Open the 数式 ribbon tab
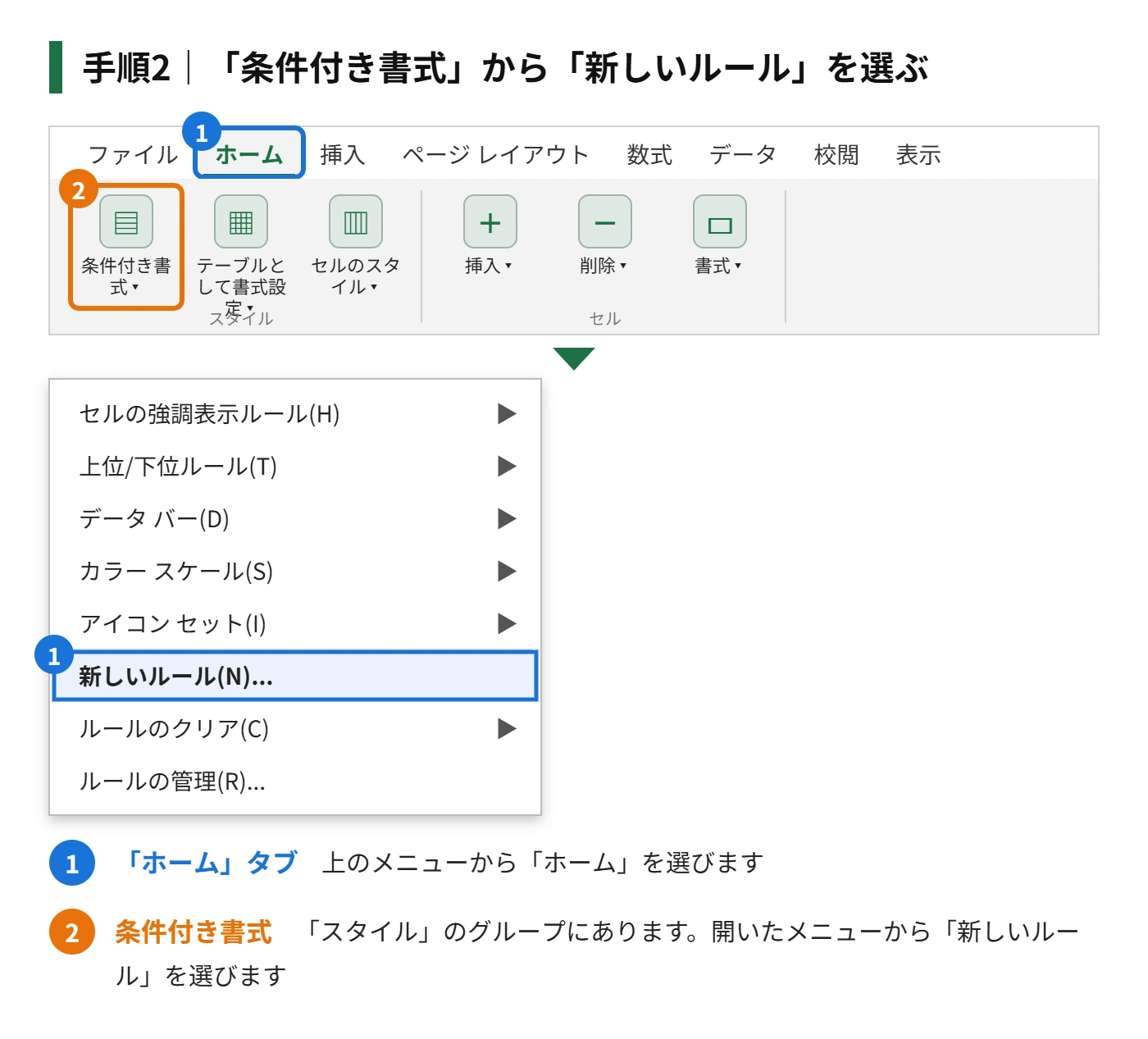 (649, 154)
